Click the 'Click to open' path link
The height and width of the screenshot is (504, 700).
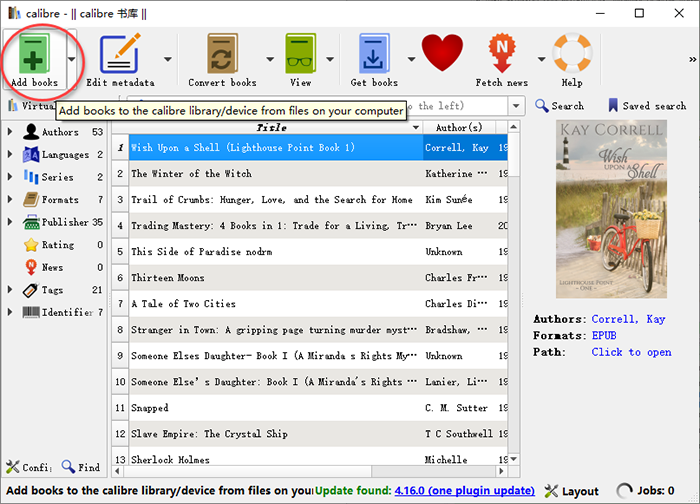[631, 352]
